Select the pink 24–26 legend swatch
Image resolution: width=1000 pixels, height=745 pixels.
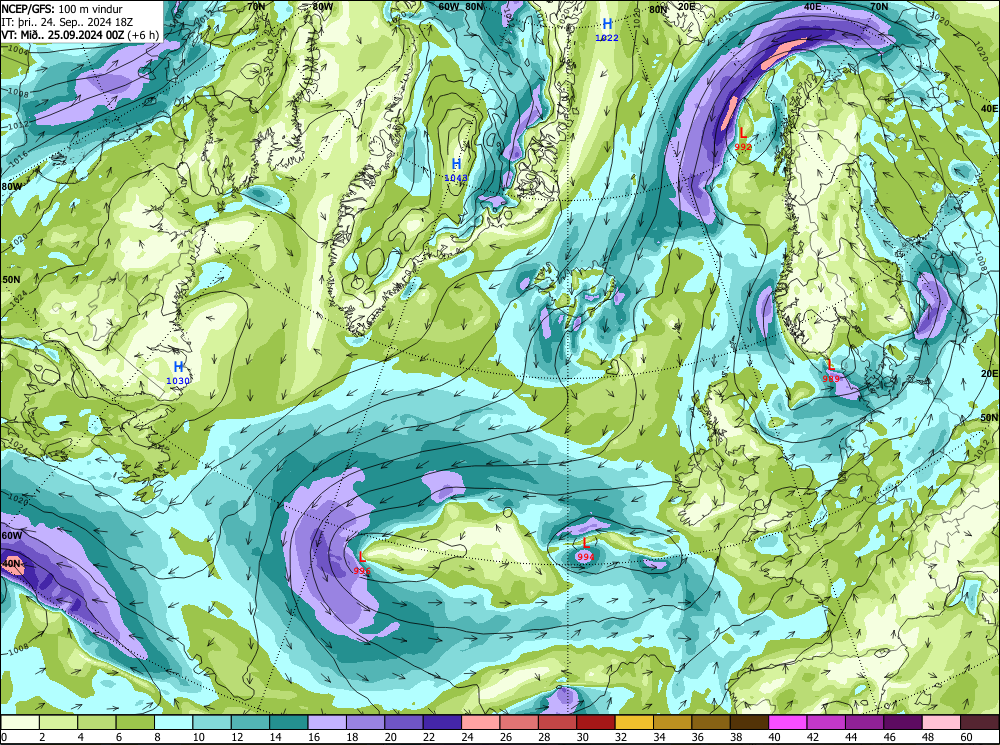click(x=481, y=722)
